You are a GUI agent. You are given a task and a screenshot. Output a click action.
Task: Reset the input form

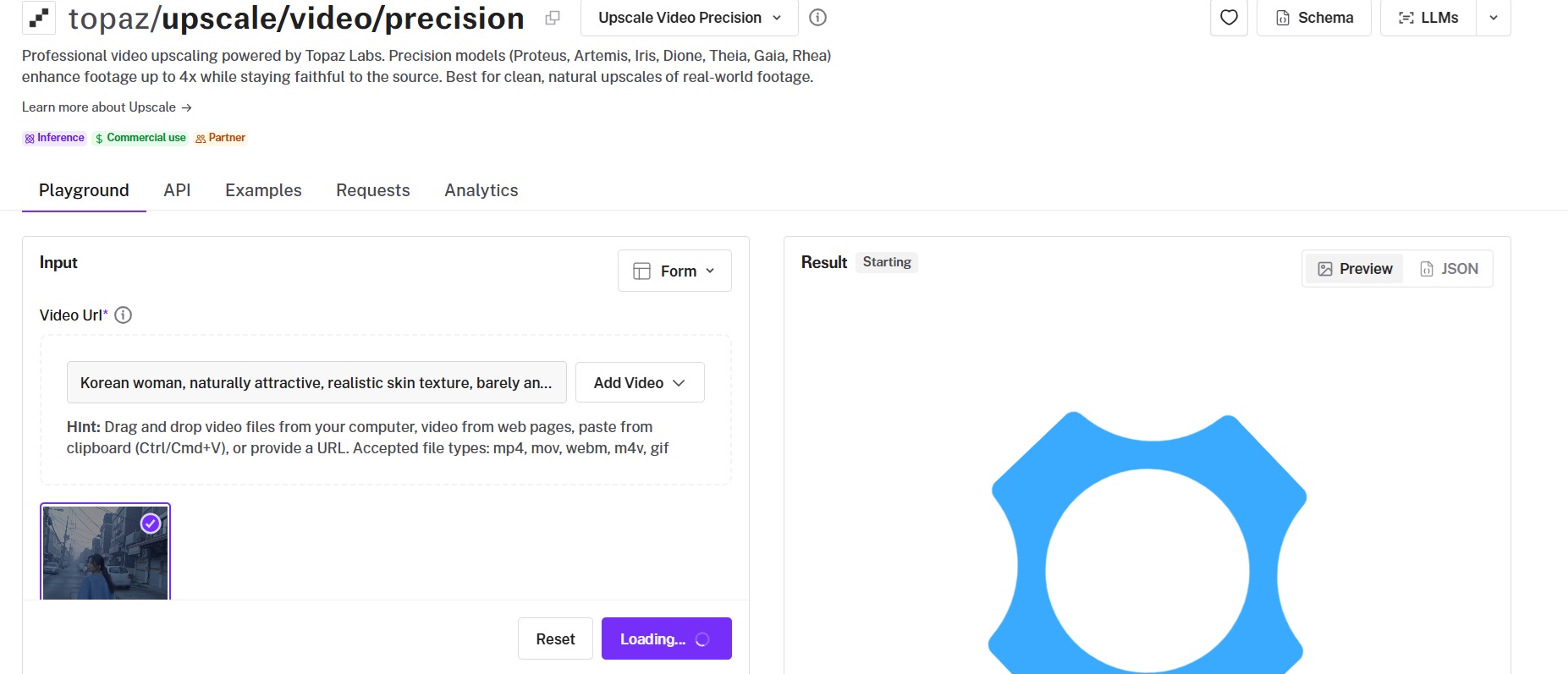[x=555, y=638]
